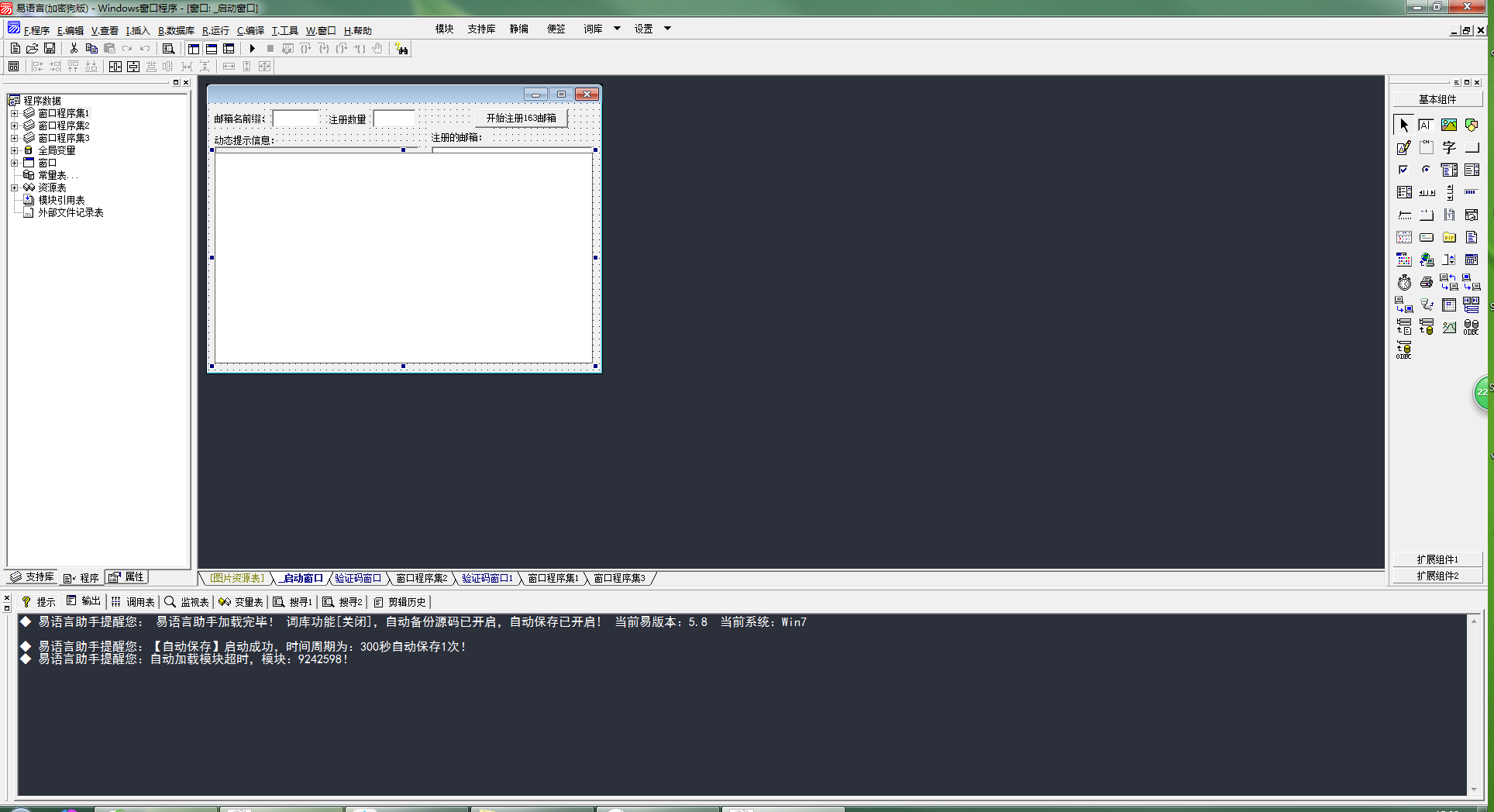1494x812 pixels.
Task: Click the 邮箱名前缀 input field
Action: (295, 119)
